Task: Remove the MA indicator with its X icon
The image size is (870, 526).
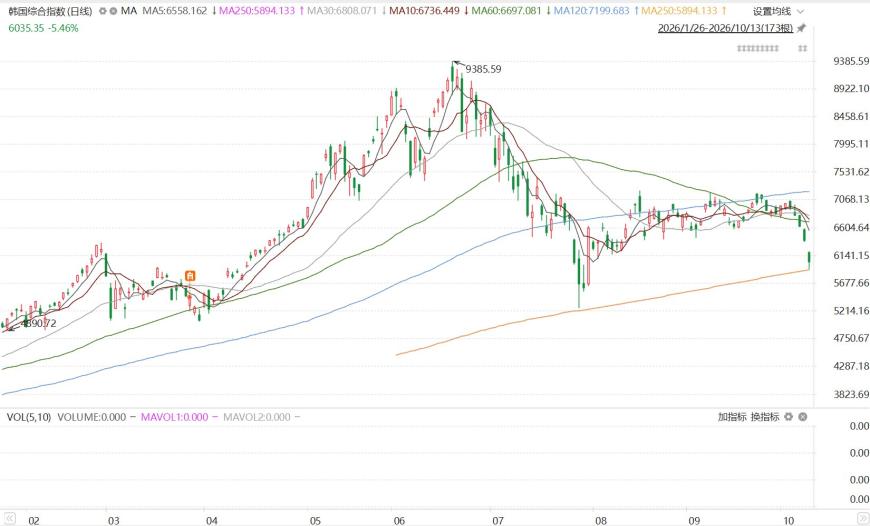Action: tap(113, 11)
